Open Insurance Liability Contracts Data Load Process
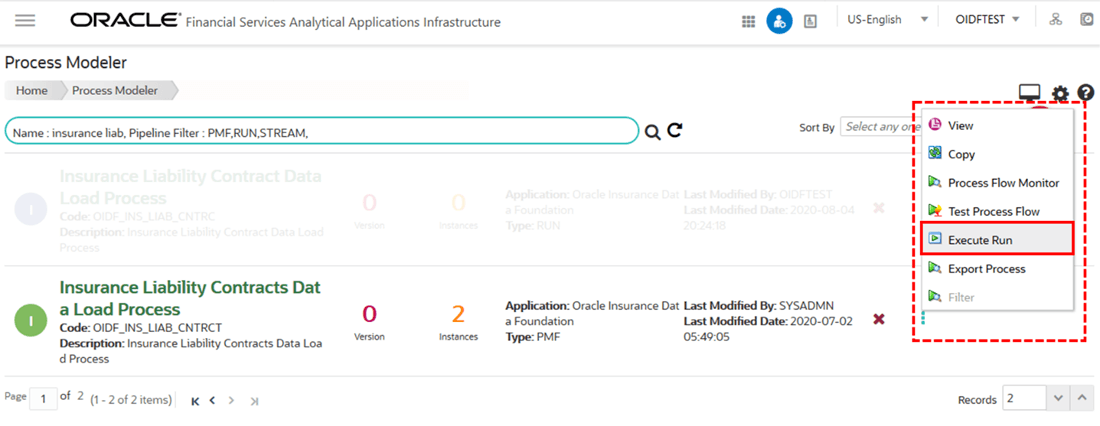Image resolution: width=1100 pixels, height=426 pixels. pyautogui.click(x=190, y=298)
